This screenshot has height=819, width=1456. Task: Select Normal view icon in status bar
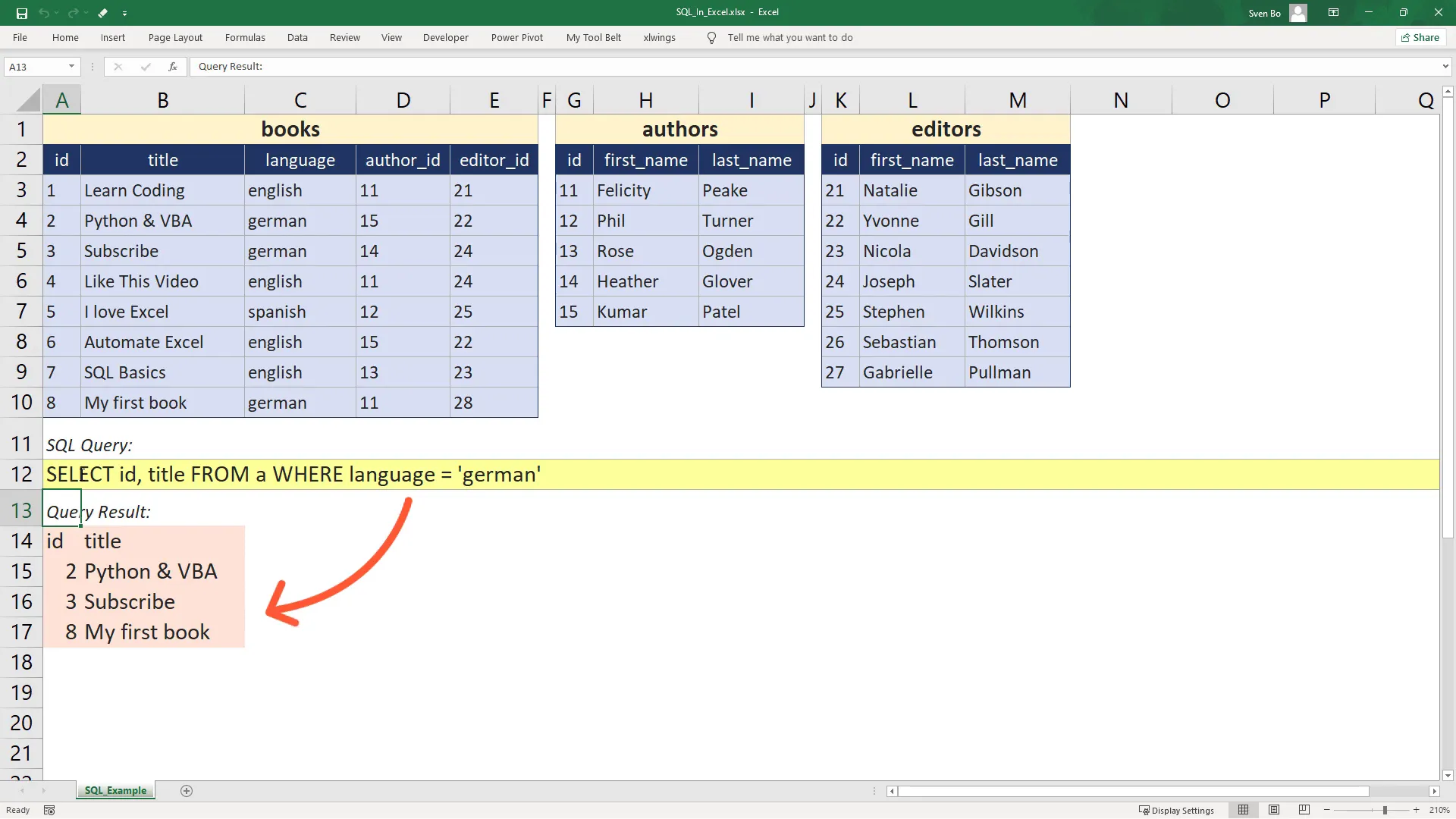1244,810
